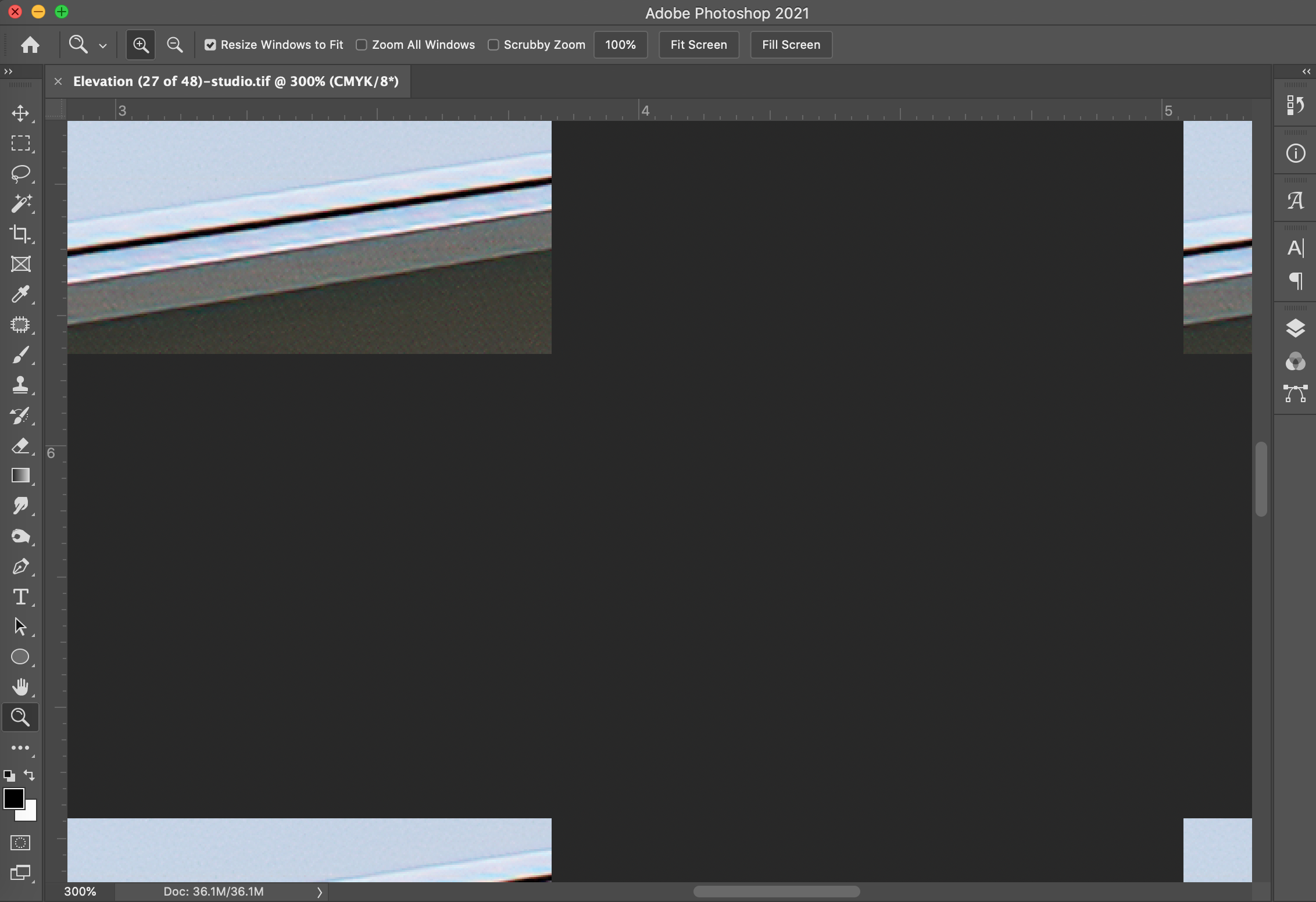This screenshot has width=1316, height=902.
Task: Enable Zoom All Windows checkbox
Action: tap(362, 45)
